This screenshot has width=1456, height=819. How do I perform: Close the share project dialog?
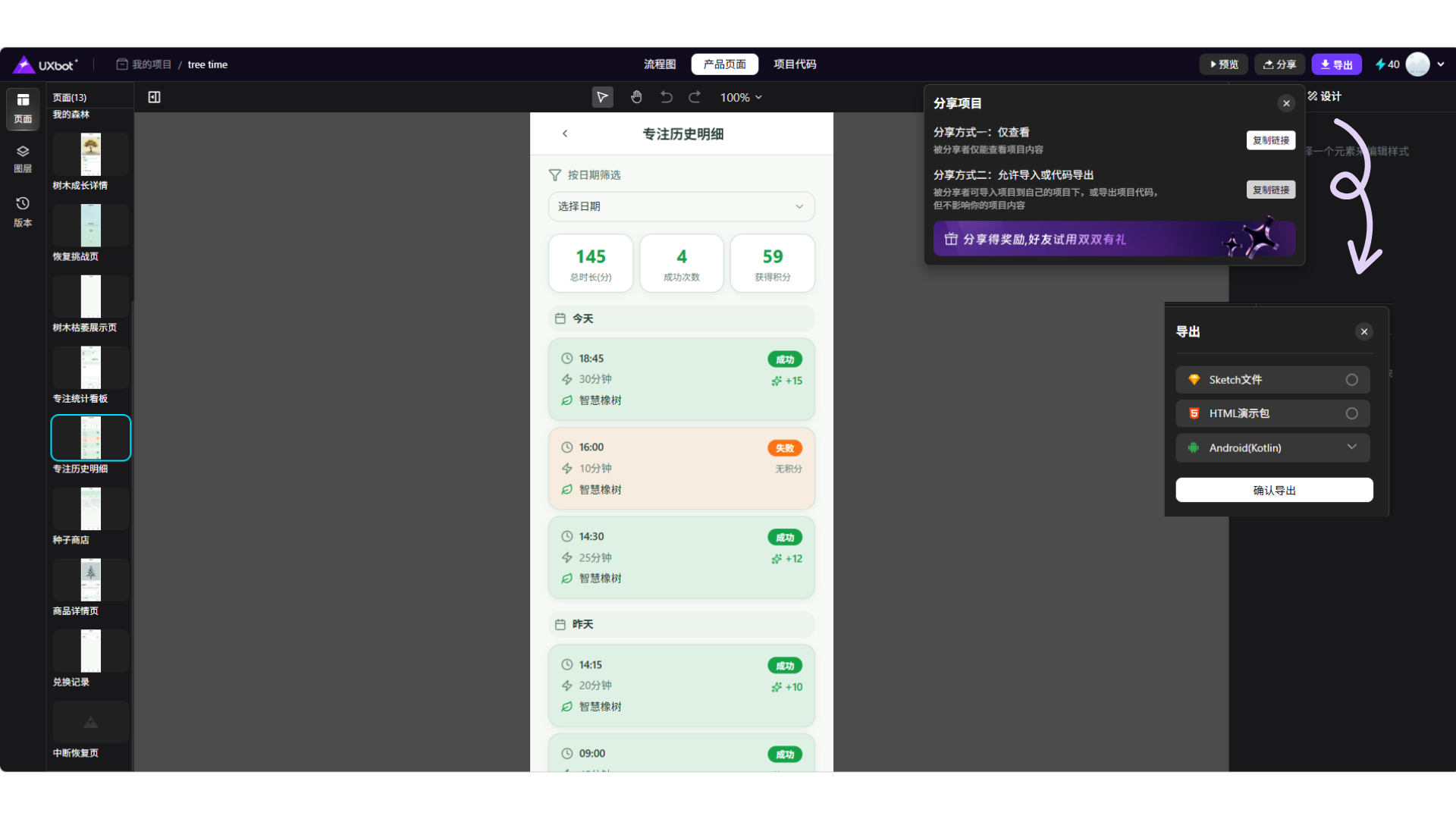pyautogui.click(x=1286, y=103)
